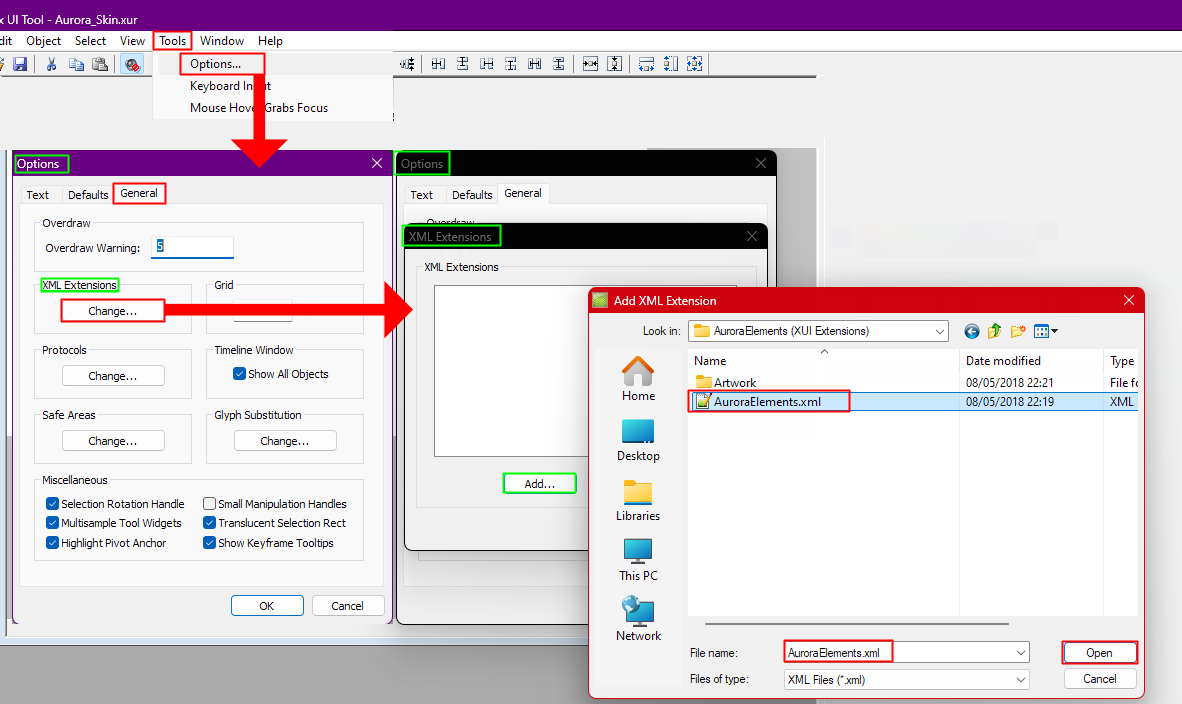Toggle Show All Objects checkbox
1182x704 pixels.
239,374
